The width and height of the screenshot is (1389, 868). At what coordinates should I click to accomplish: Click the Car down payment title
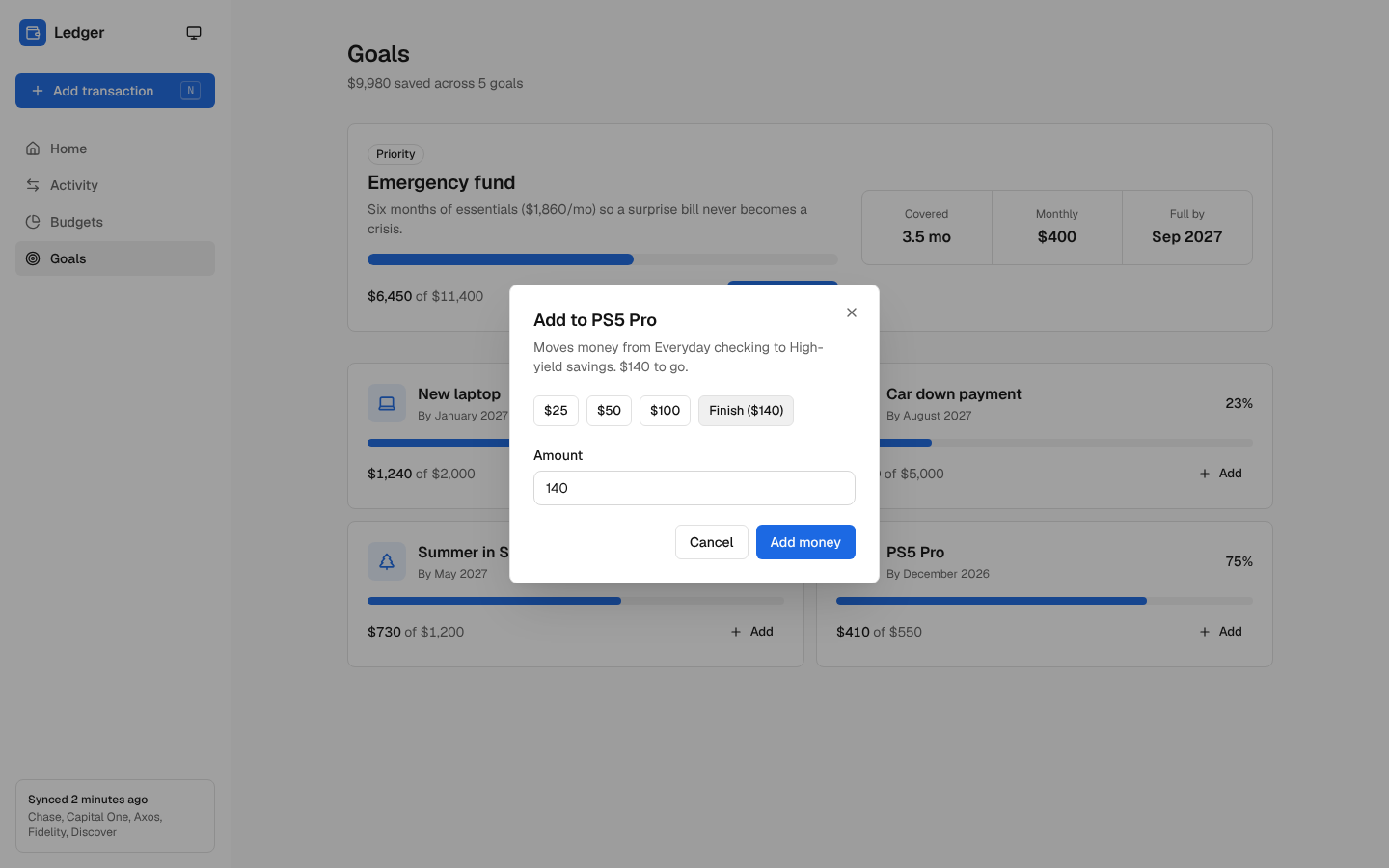(x=954, y=394)
